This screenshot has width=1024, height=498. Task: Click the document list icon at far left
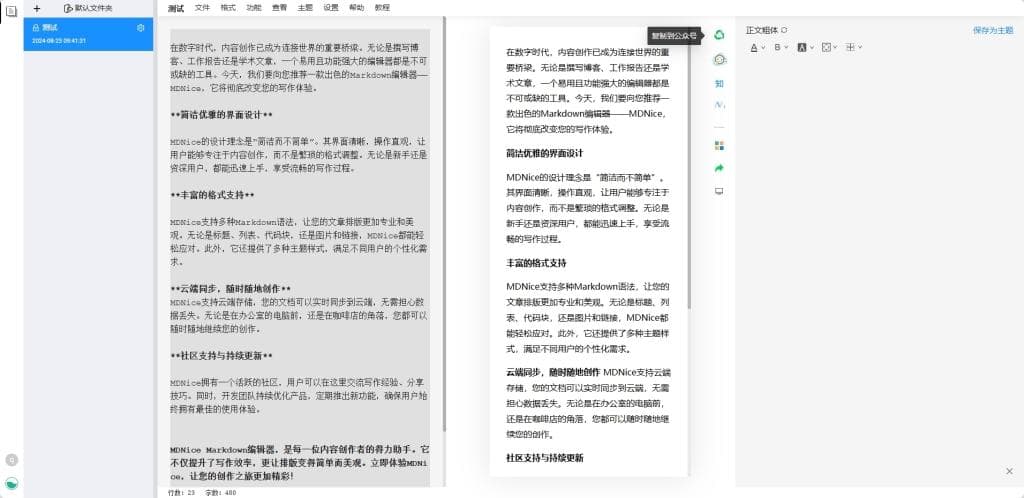[x=11, y=10]
